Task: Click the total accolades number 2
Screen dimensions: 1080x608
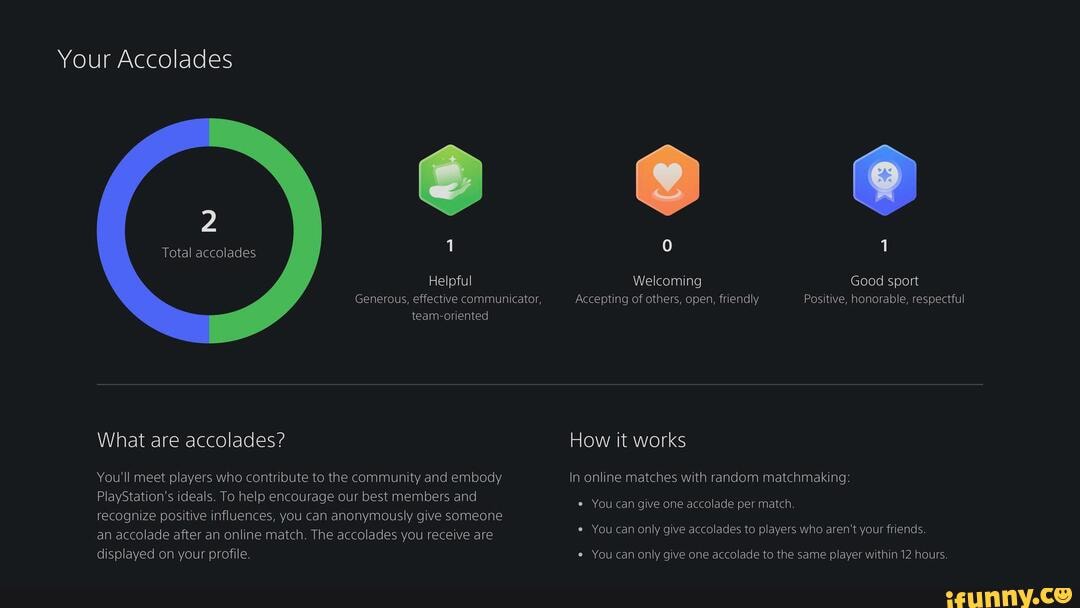Action: tap(209, 221)
